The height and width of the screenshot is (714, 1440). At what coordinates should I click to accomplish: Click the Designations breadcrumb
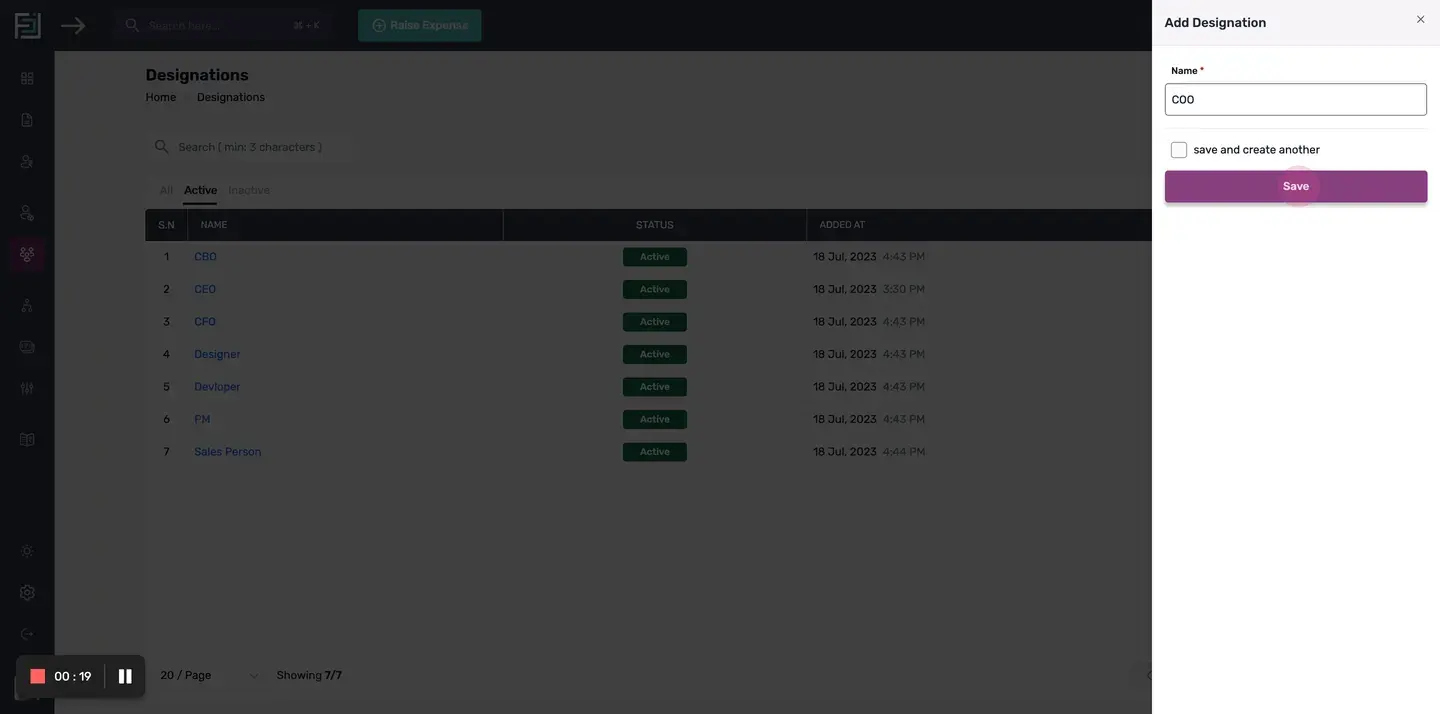coord(231,97)
